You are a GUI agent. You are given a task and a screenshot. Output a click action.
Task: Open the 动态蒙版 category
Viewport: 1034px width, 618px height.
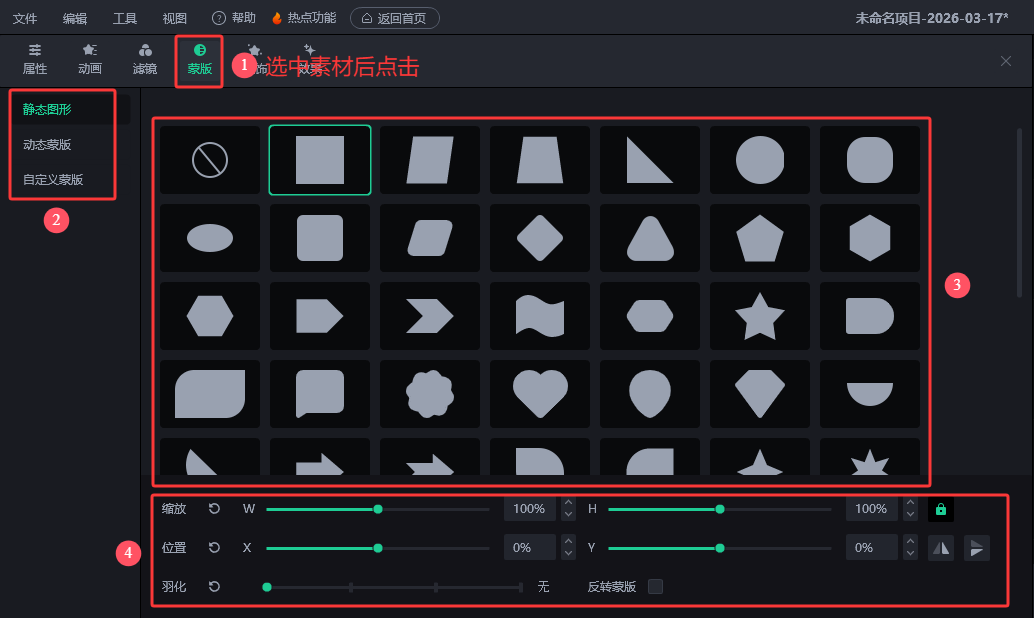pyautogui.click(x=47, y=144)
